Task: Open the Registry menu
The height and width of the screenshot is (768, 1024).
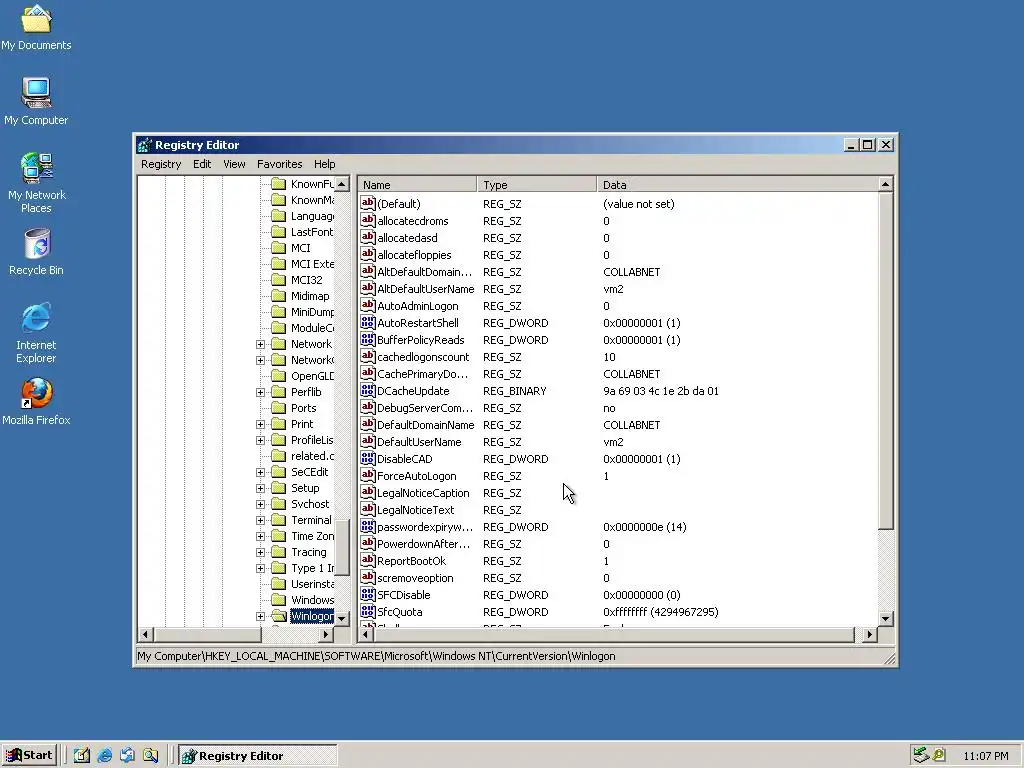Action: (x=161, y=164)
